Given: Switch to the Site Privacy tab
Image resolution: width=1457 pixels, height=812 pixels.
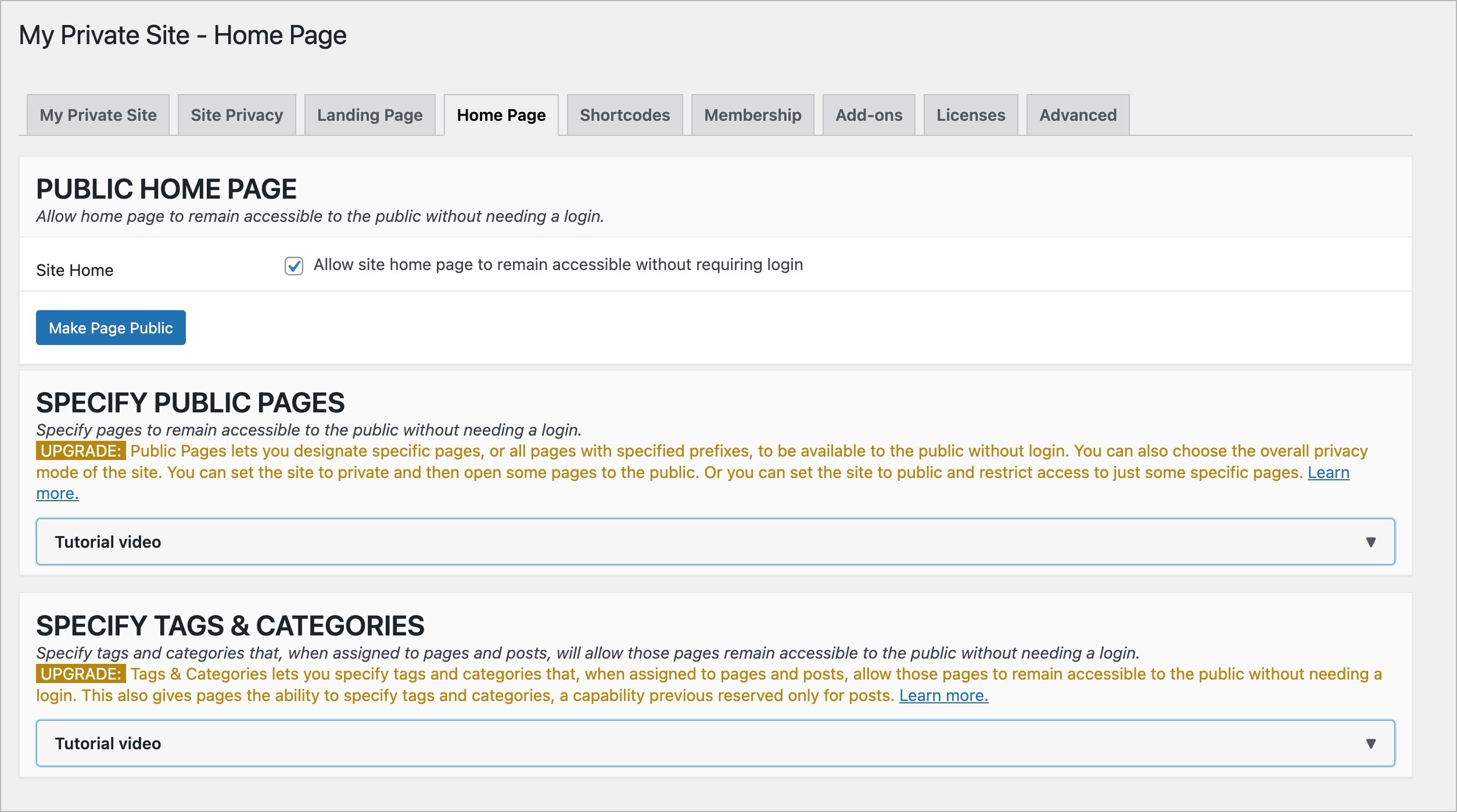Looking at the screenshot, I should click(x=236, y=114).
